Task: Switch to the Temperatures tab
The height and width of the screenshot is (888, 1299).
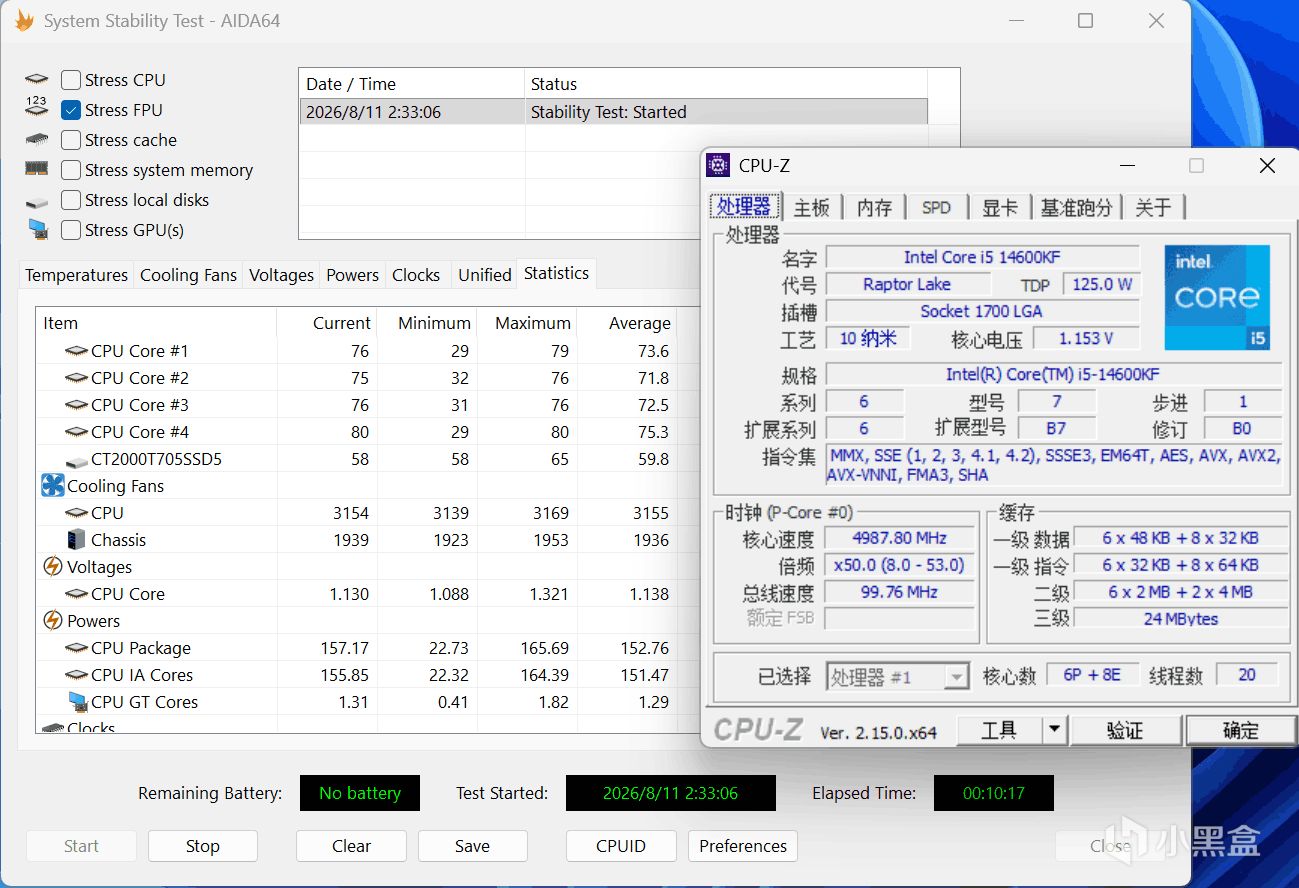Action: tap(77, 275)
